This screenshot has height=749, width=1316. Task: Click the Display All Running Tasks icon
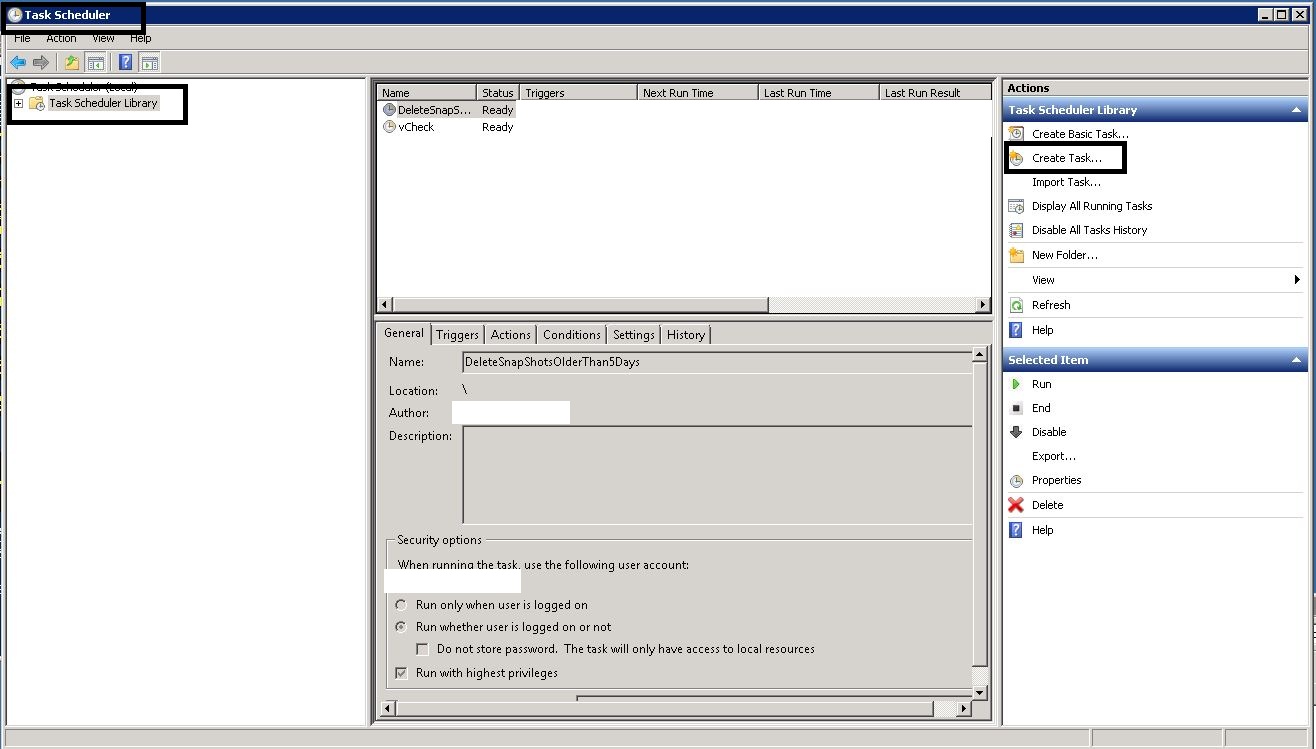[1016, 206]
